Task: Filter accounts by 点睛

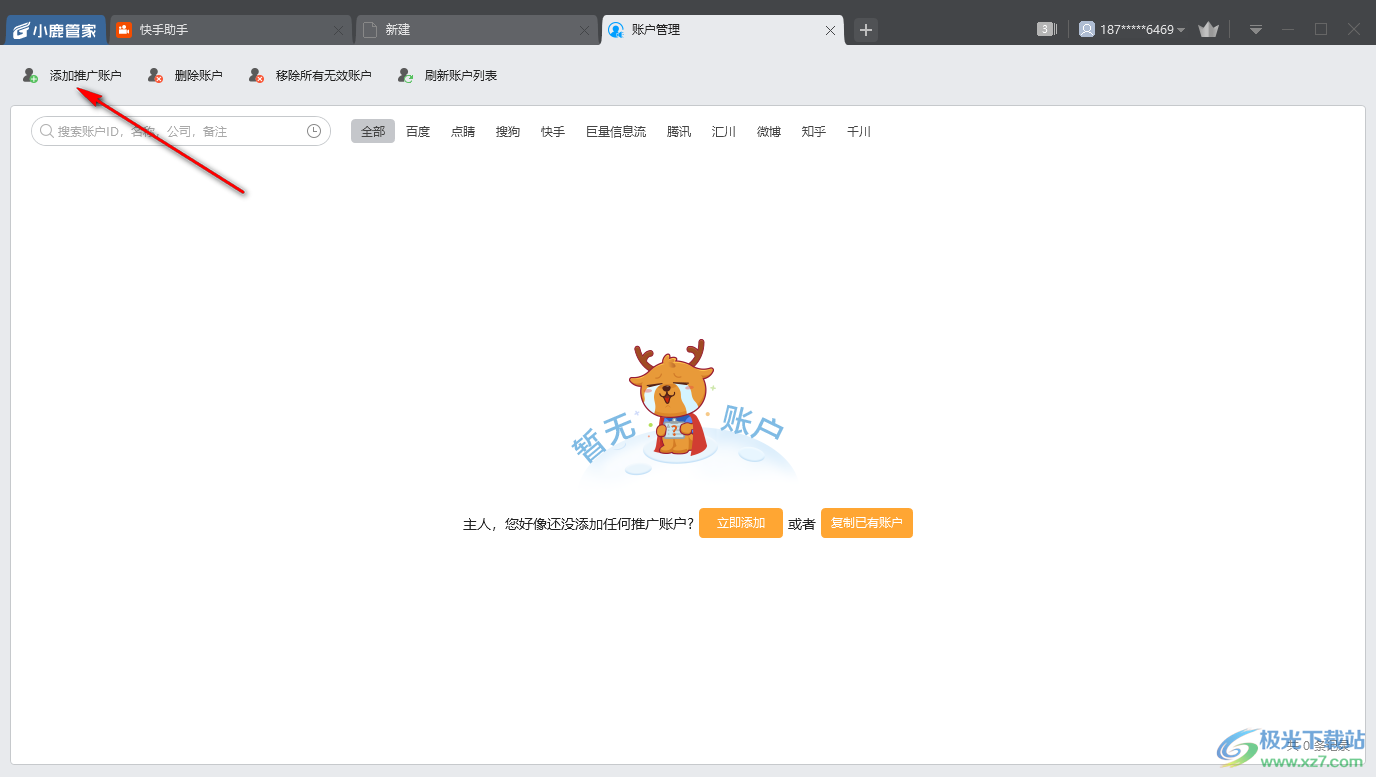Action: (463, 131)
